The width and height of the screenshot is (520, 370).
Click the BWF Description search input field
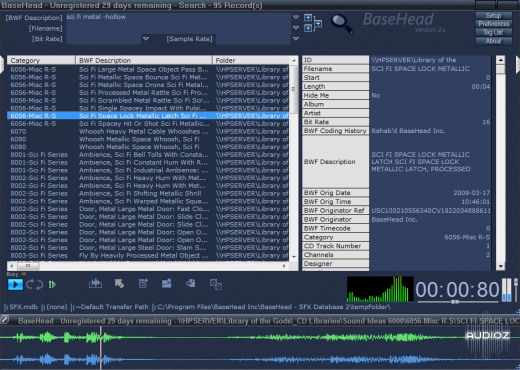click(178, 17)
